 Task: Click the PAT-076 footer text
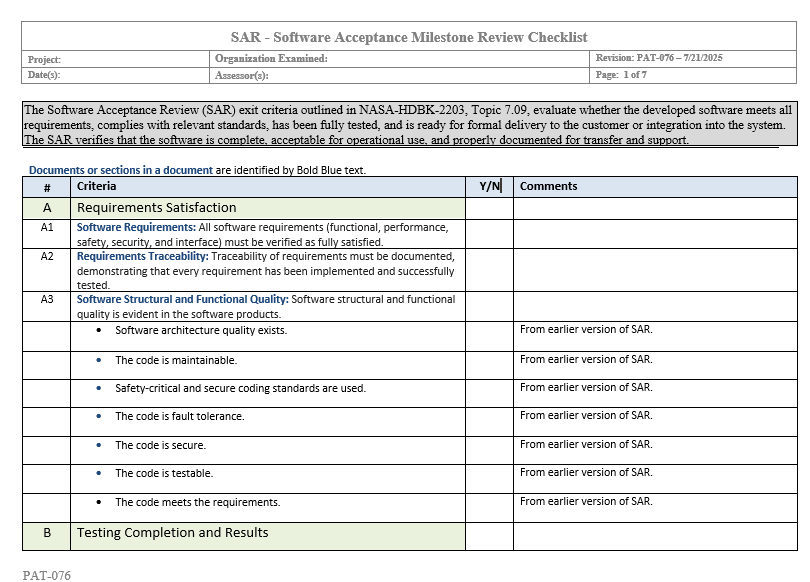[46, 575]
